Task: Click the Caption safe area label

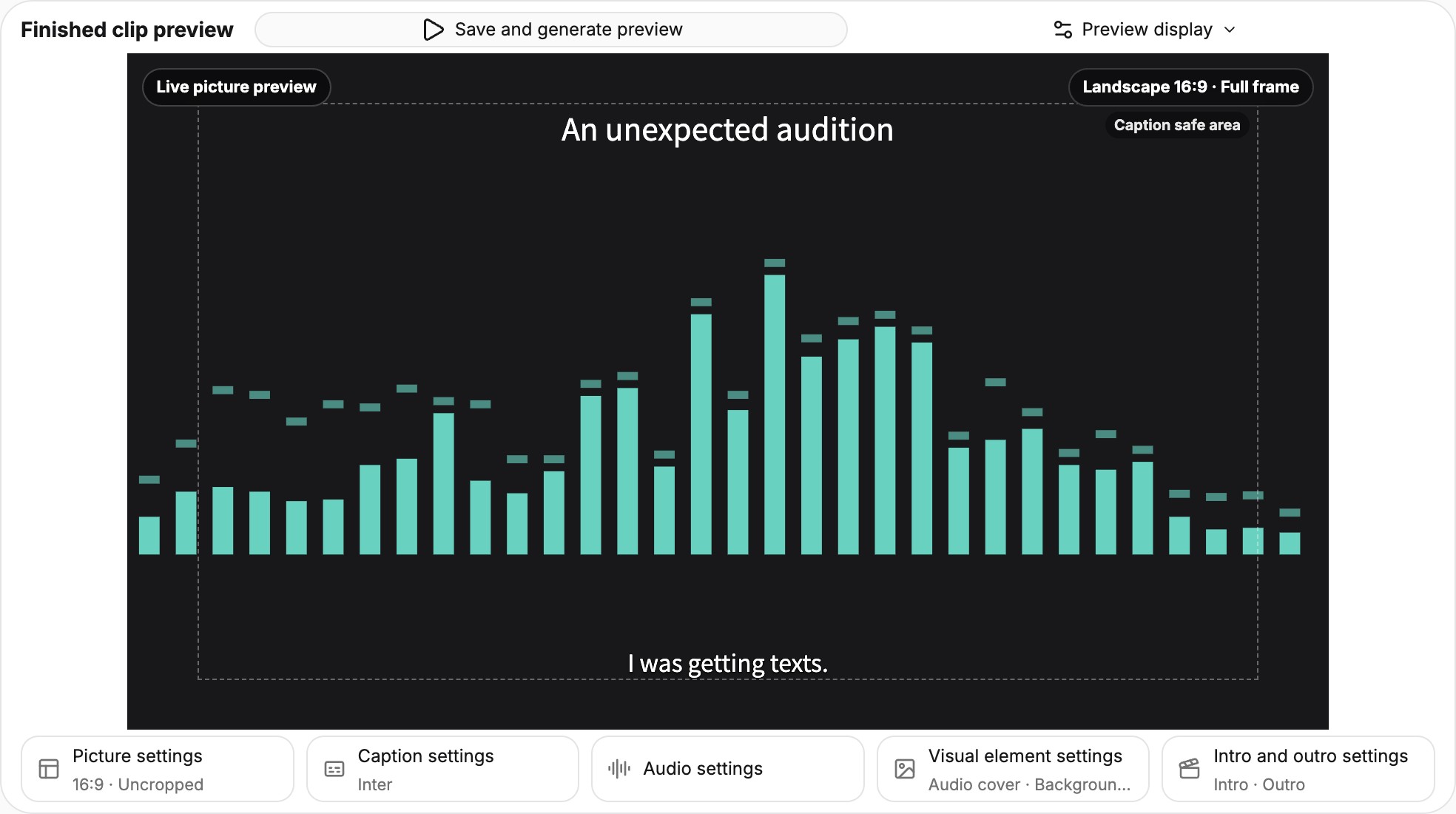Action: click(x=1177, y=125)
